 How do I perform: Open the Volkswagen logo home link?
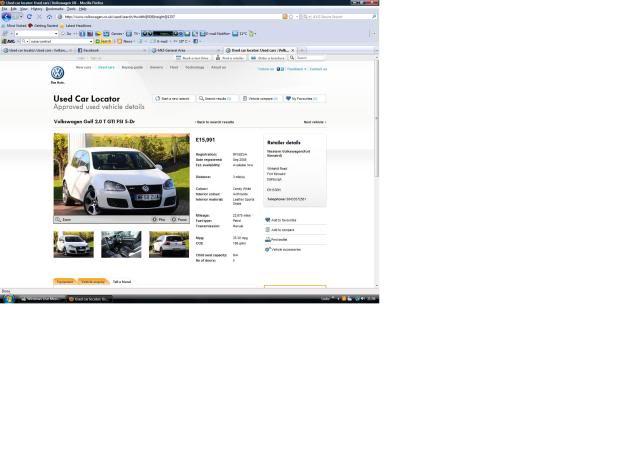tap(58, 73)
